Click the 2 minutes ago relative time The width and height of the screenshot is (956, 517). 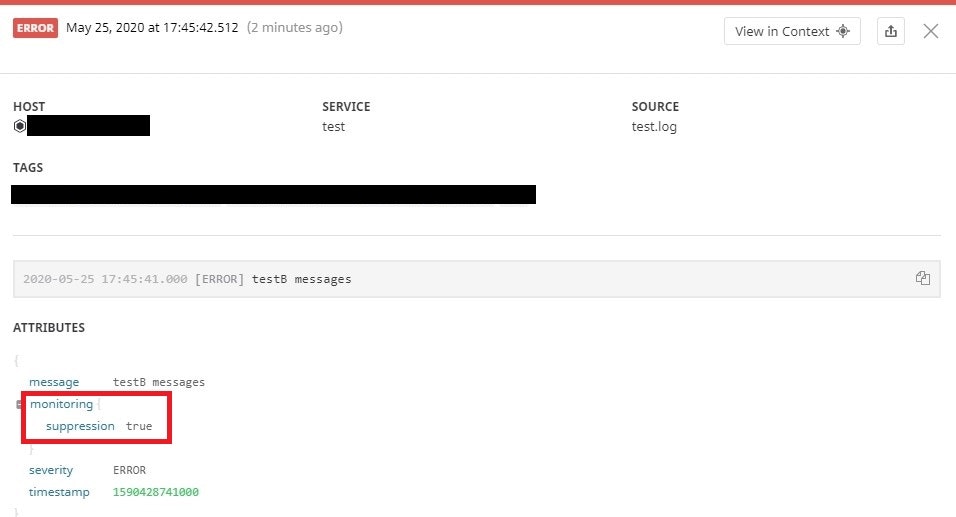click(x=294, y=27)
